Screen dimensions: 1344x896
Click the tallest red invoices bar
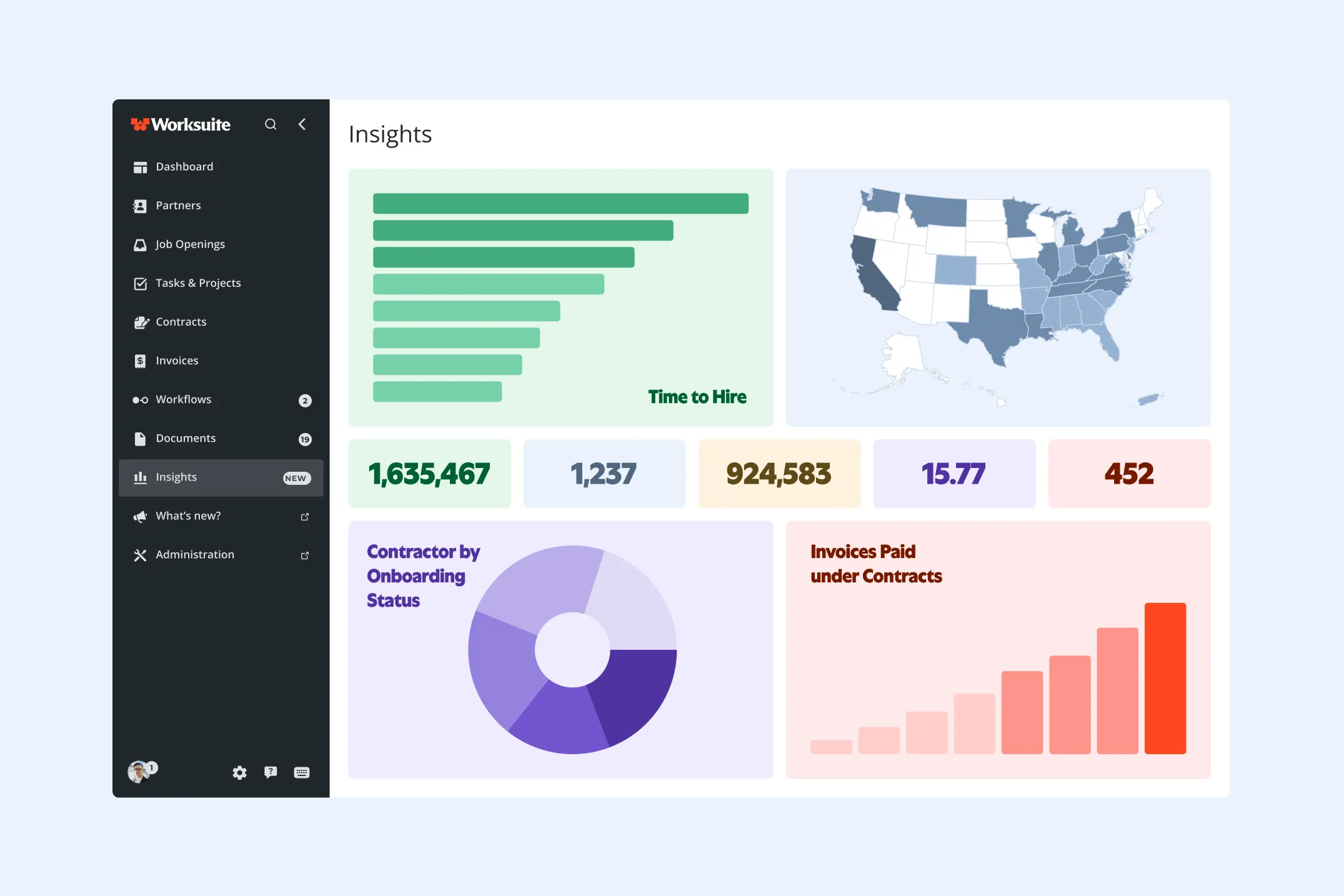coord(1165,678)
